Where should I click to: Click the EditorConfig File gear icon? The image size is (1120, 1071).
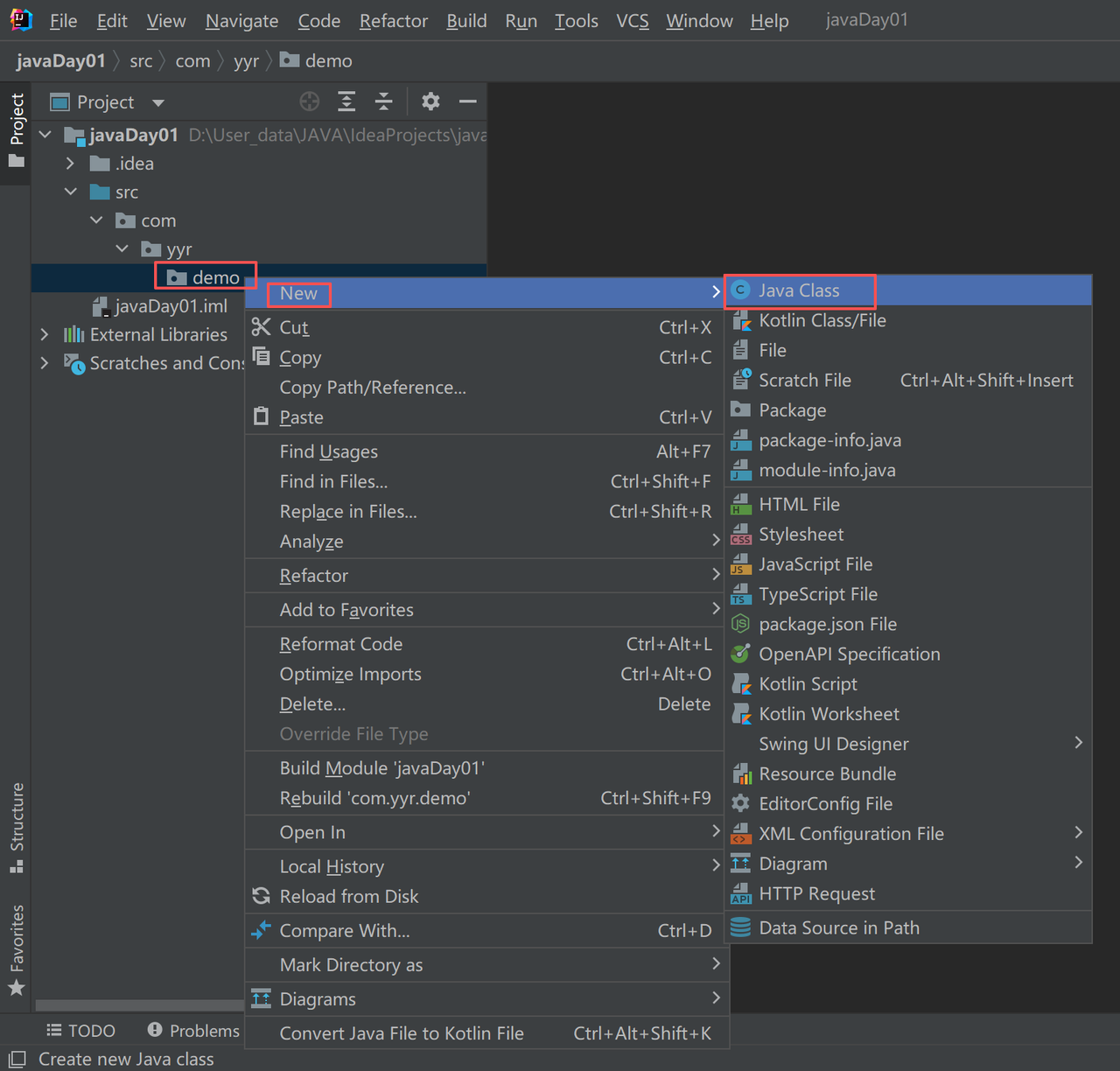point(741,803)
